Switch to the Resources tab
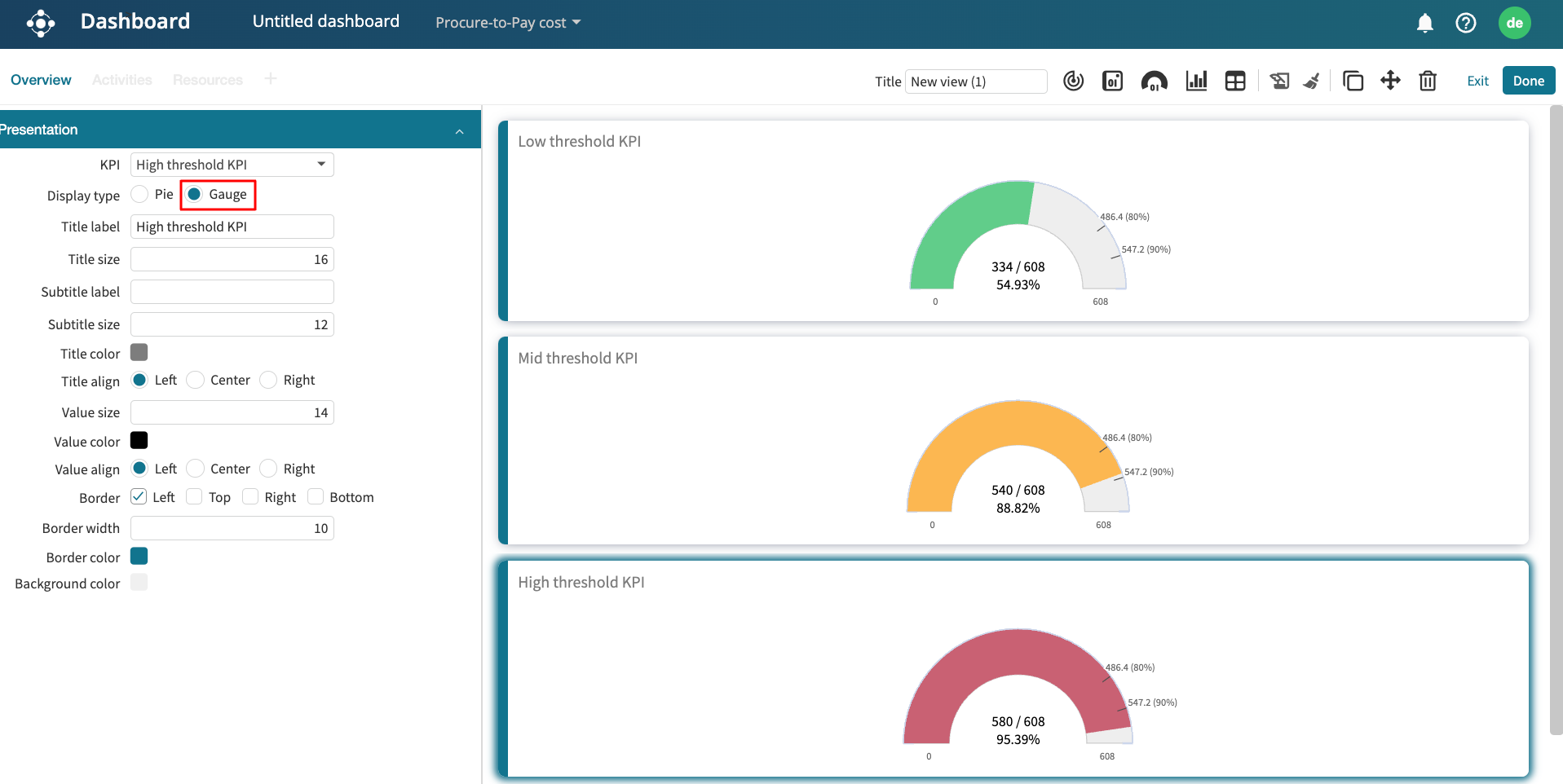Screen dimensions: 1563x784 click(207, 80)
